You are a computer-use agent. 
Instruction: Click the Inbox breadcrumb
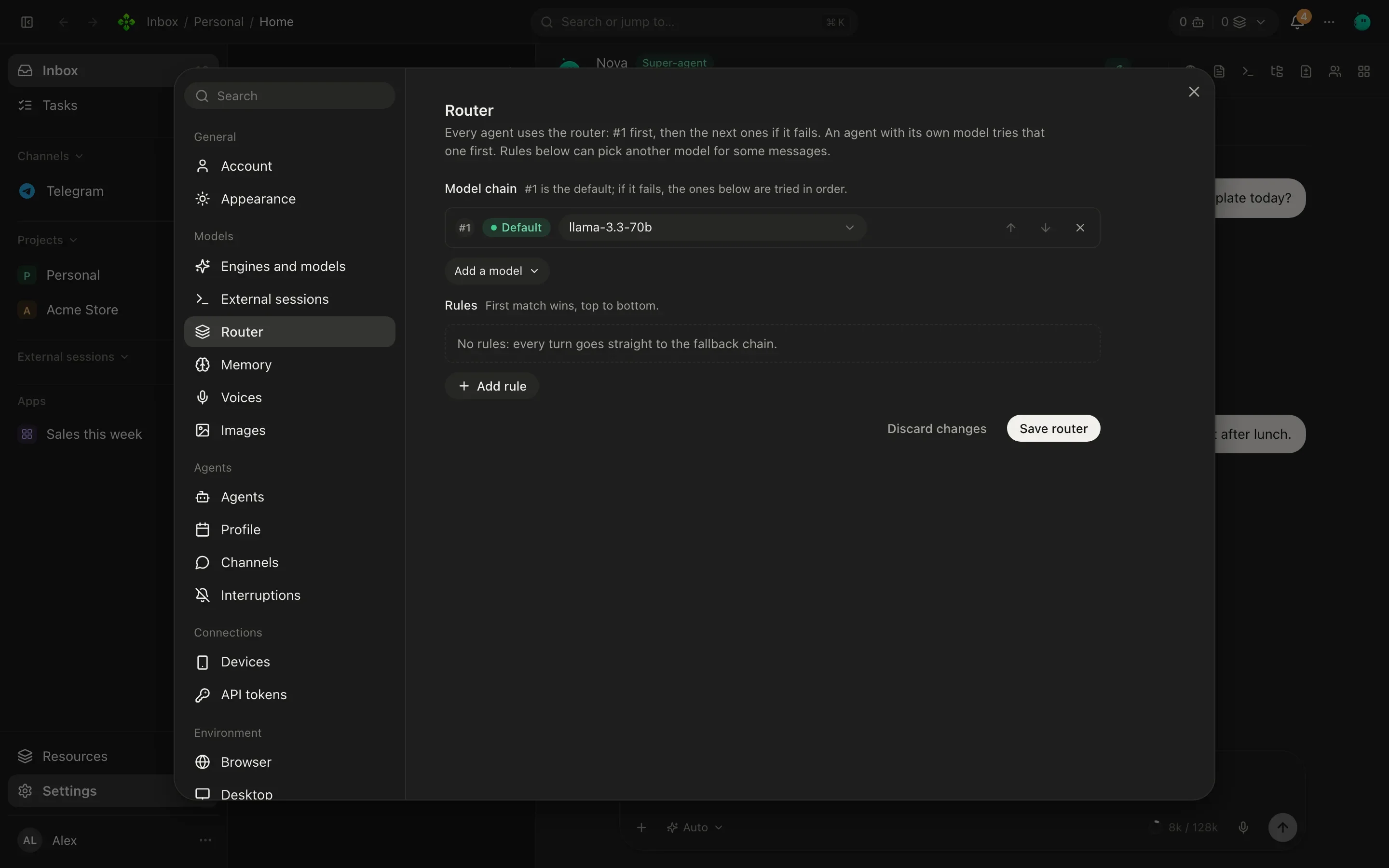[163, 22]
